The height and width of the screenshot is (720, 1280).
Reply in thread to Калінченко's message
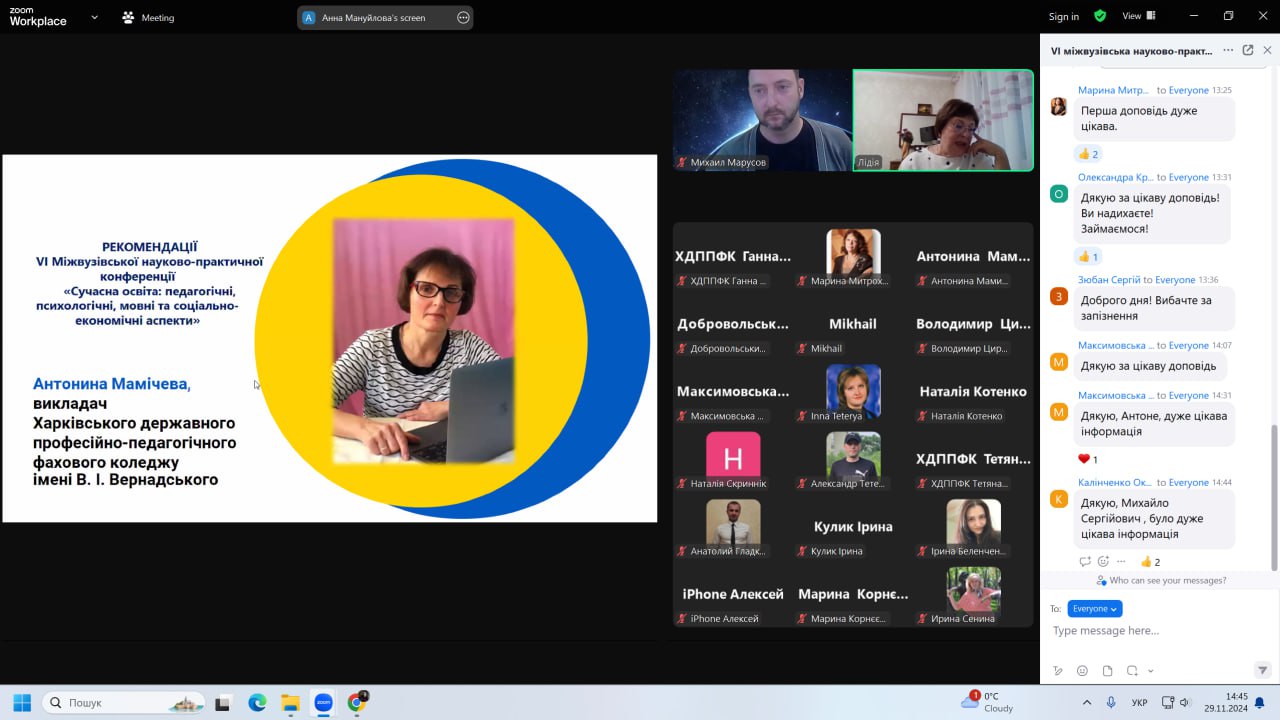point(1085,562)
